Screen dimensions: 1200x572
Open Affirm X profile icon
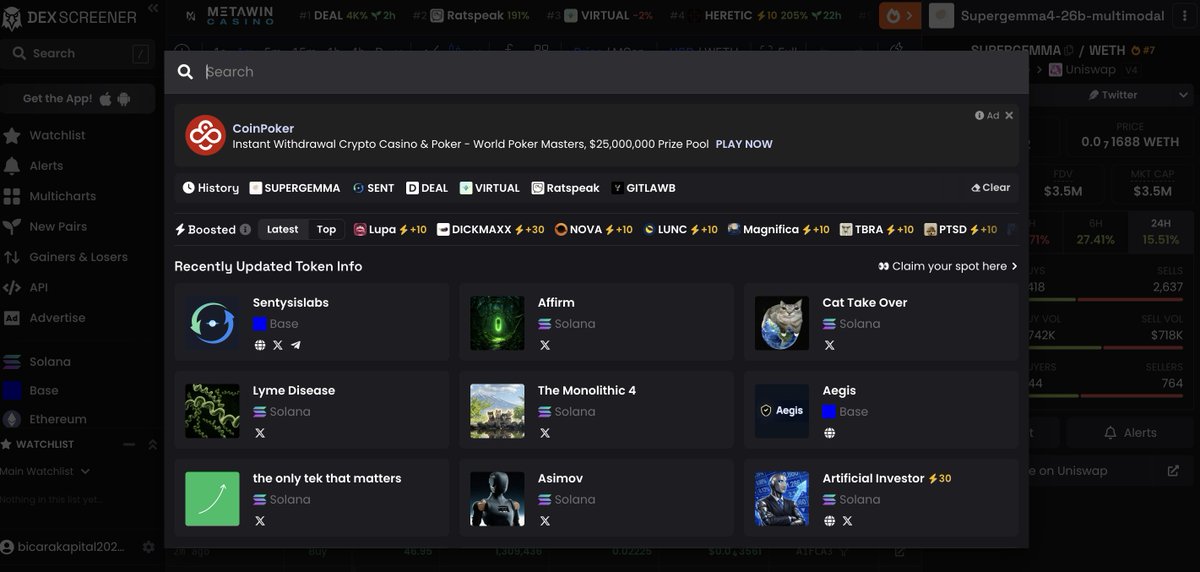point(545,345)
